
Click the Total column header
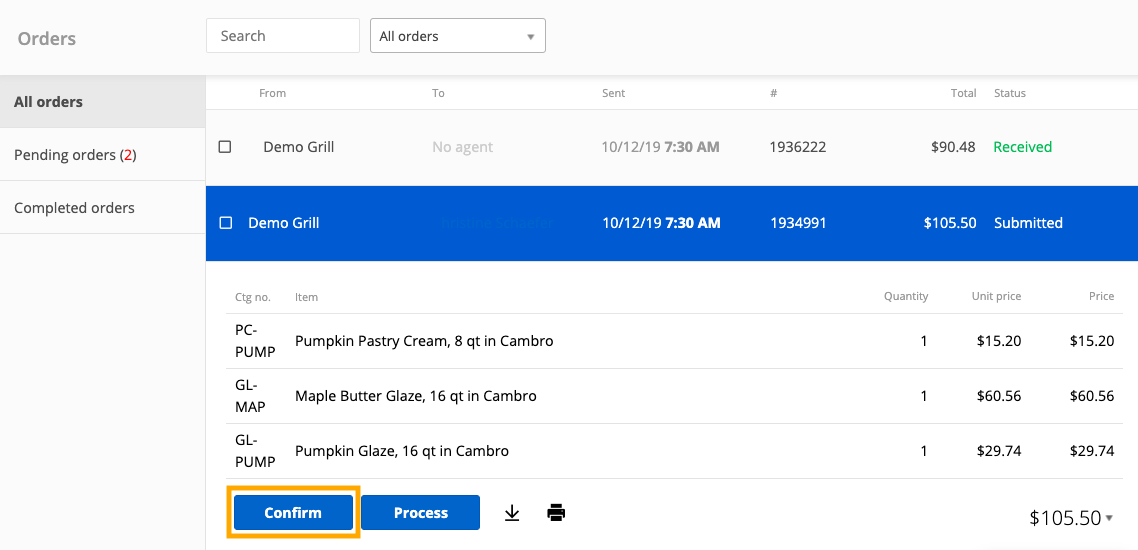pyautogui.click(x=965, y=93)
